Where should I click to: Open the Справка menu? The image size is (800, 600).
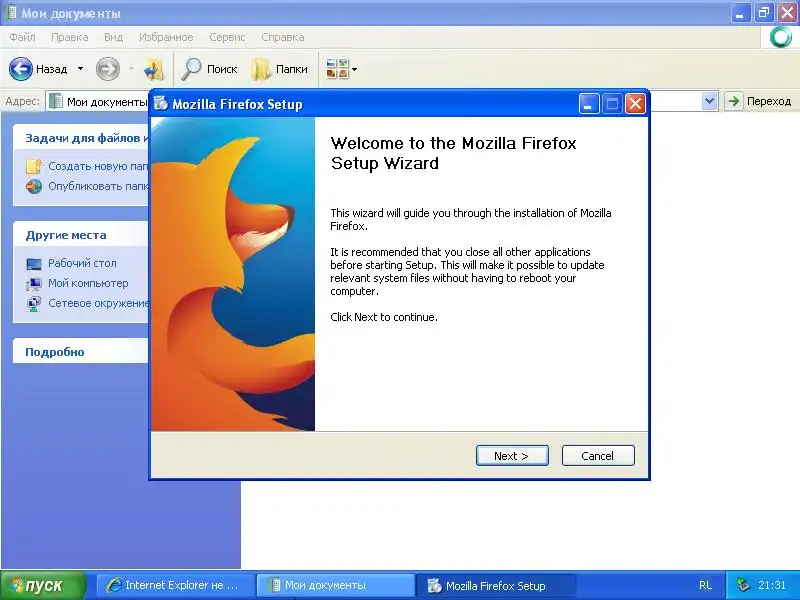click(x=283, y=37)
